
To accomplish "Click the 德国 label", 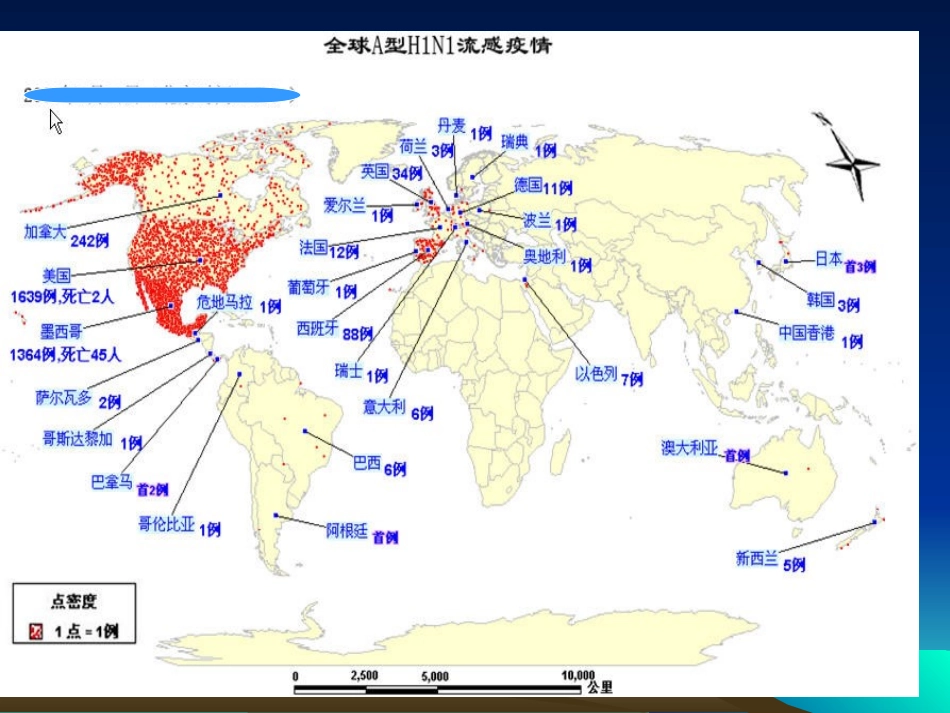I will [x=528, y=185].
